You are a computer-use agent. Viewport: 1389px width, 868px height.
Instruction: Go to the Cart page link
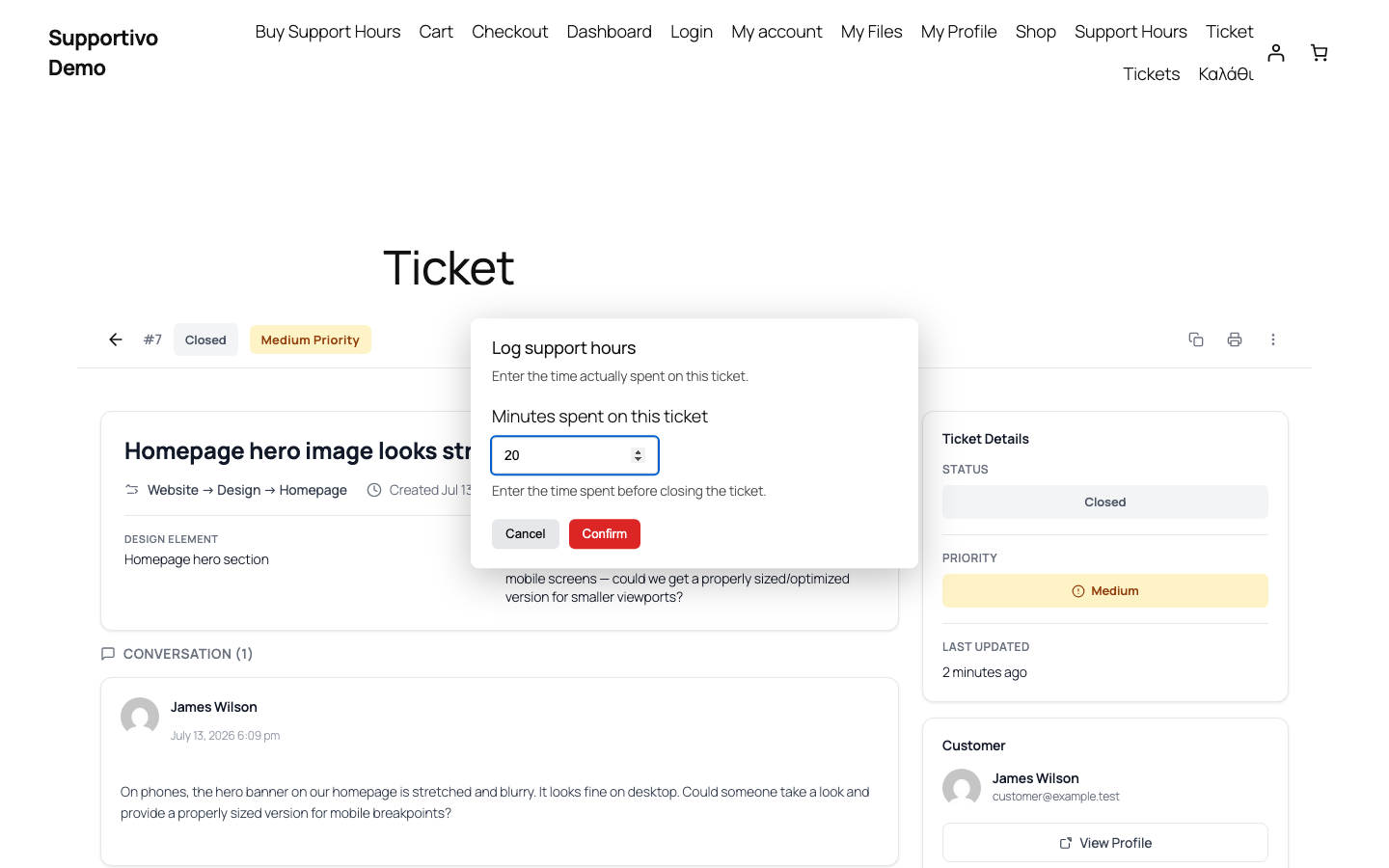click(436, 32)
